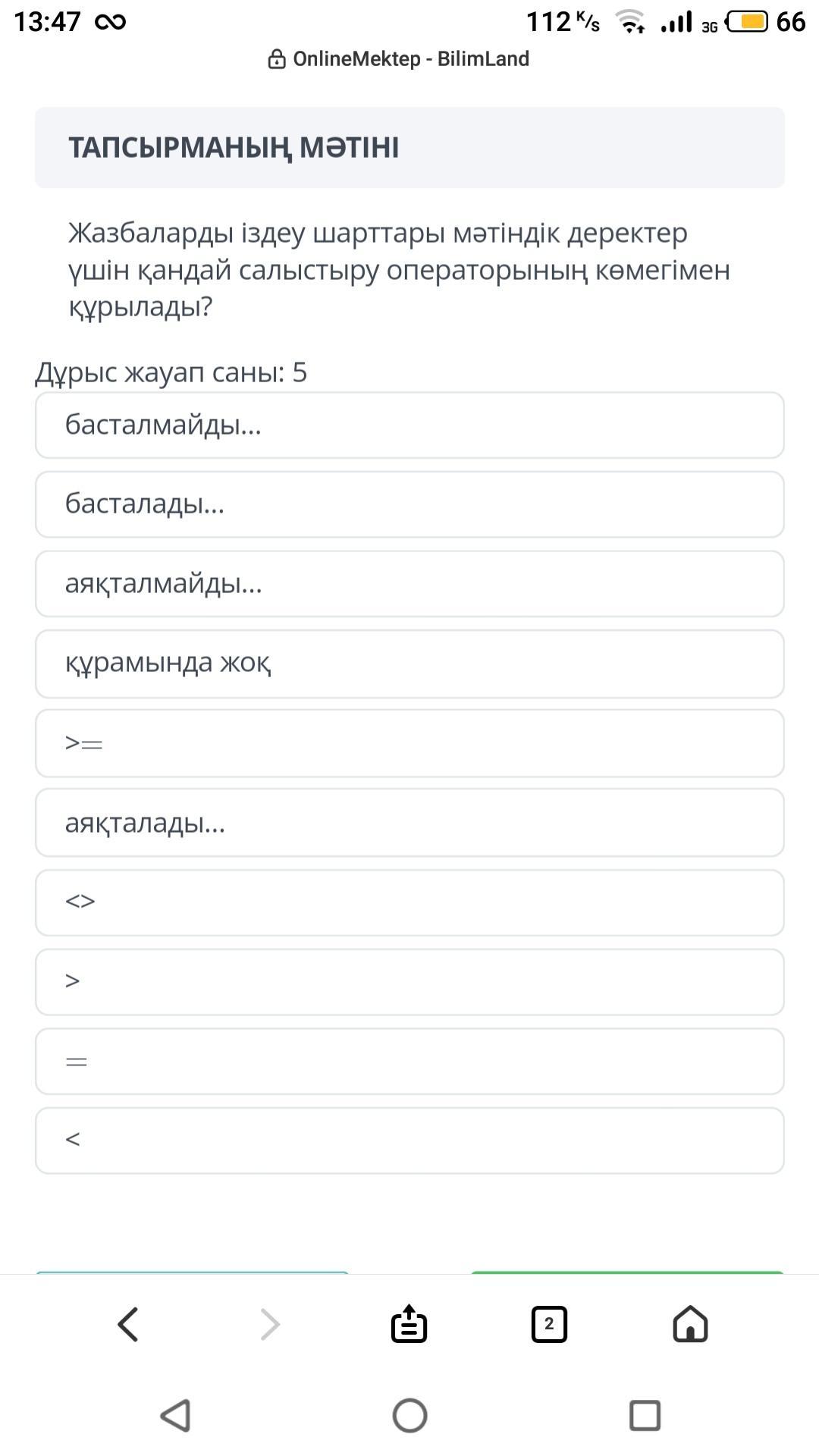Mark the "=" equals answer
This screenshot has height=1456, width=819.
pyautogui.click(x=409, y=1062)
